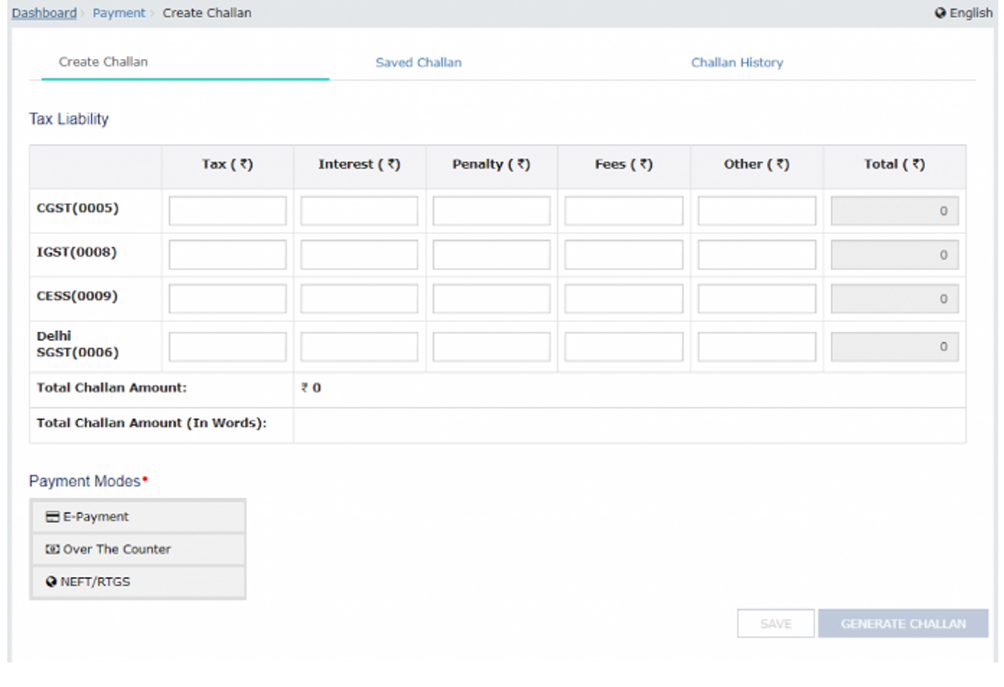Focus the CGST Other input field

pyautogui.click(x=756, y=211)
